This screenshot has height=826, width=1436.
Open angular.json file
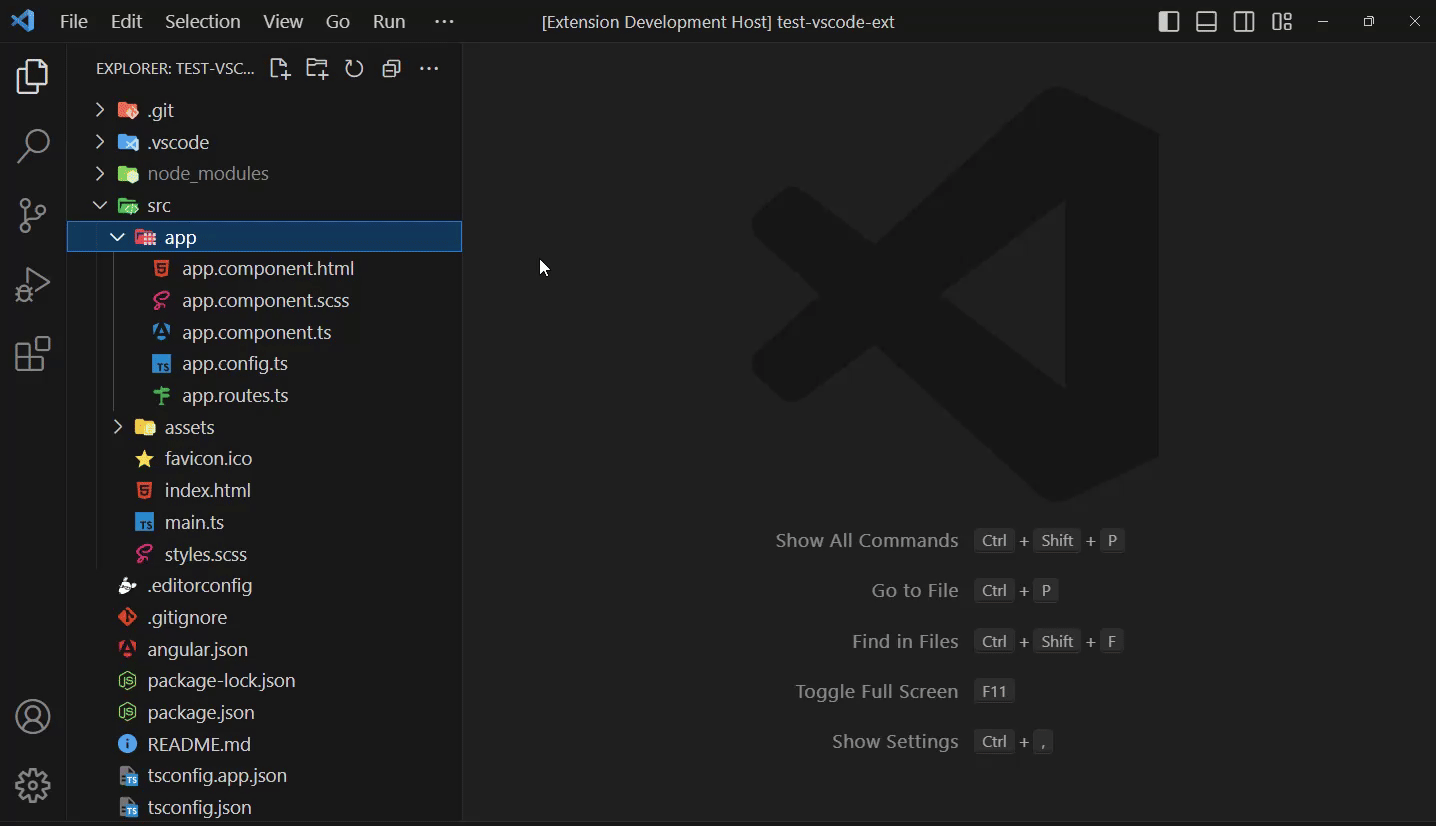click(264, 649)
